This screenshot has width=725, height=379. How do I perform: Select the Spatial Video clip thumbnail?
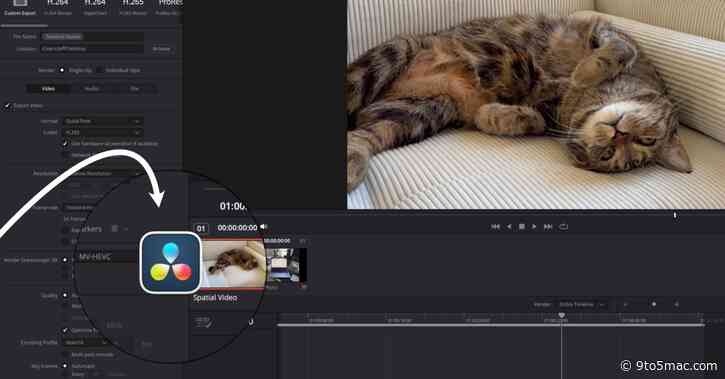pos(233,264)
